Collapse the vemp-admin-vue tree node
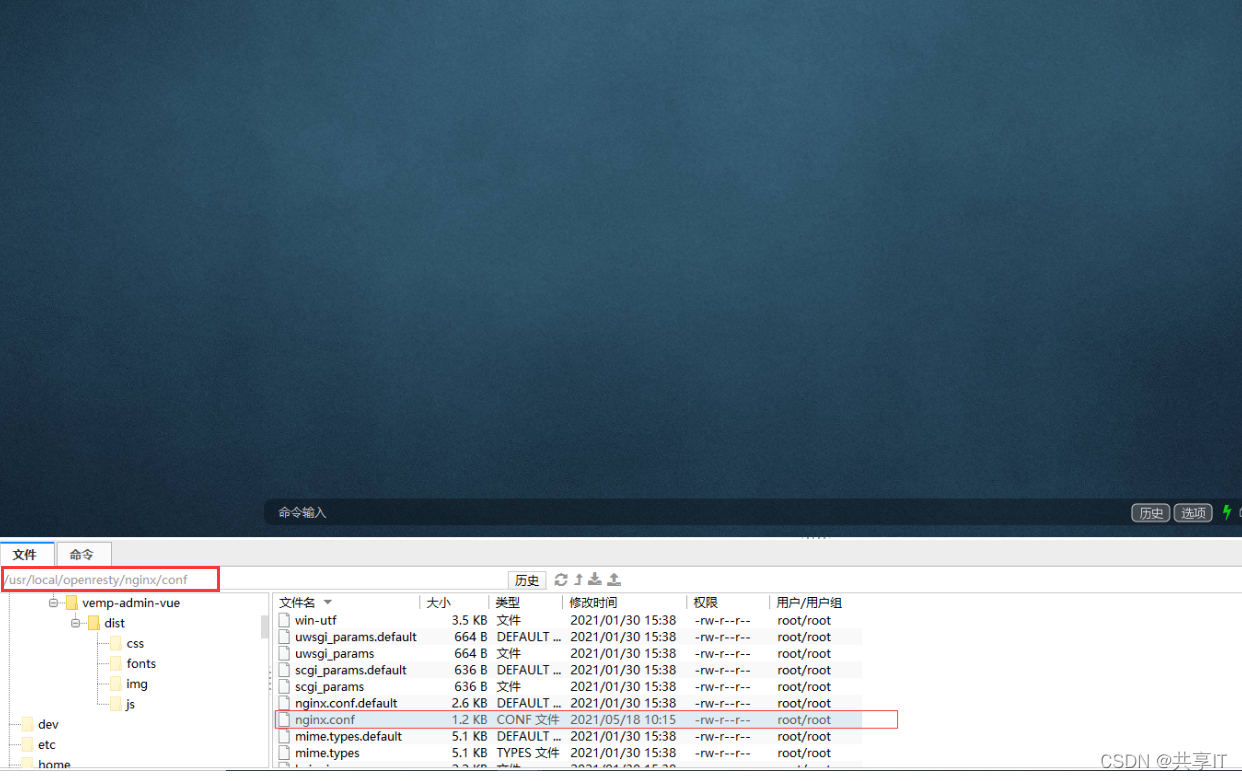 coord(54,603)
